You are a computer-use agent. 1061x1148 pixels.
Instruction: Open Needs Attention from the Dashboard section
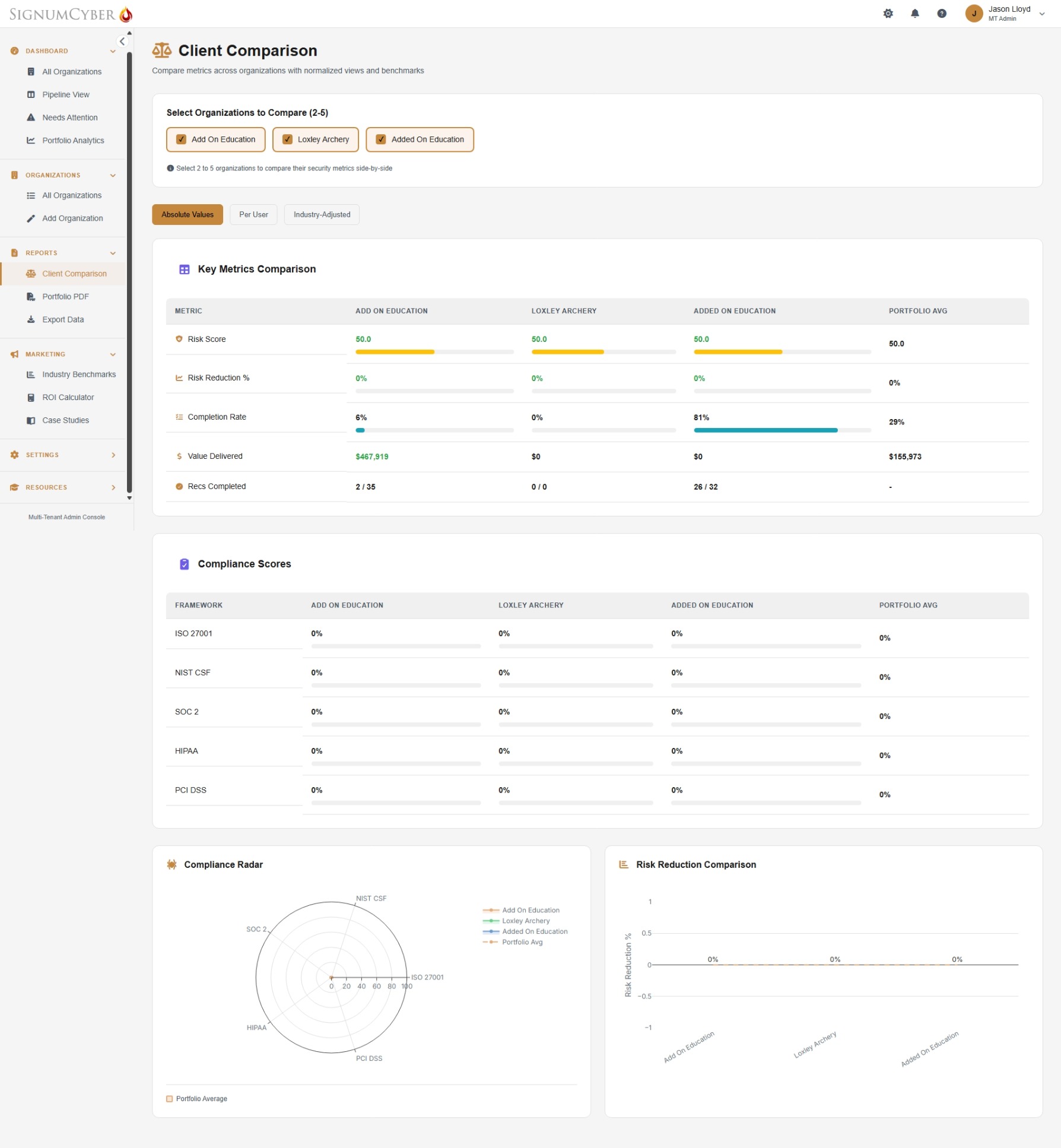(x=69, y=117)
